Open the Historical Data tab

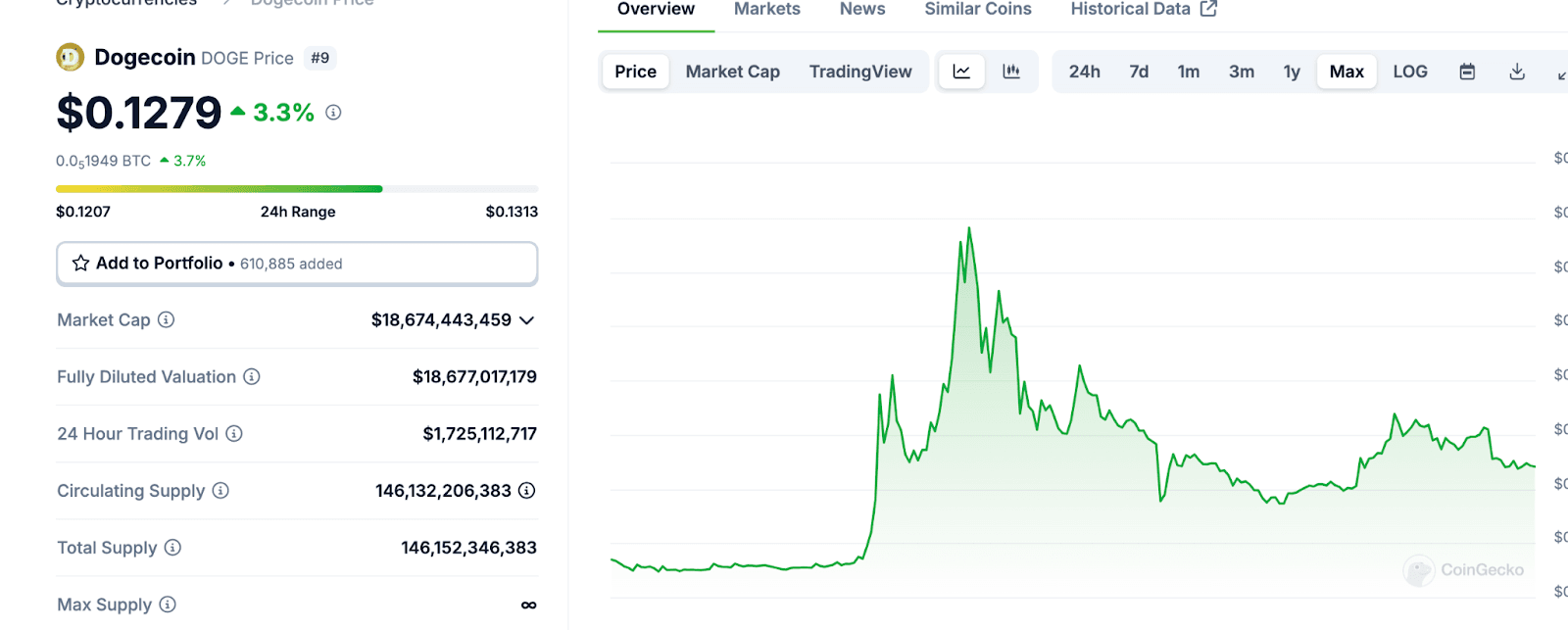pos(1130,10)
